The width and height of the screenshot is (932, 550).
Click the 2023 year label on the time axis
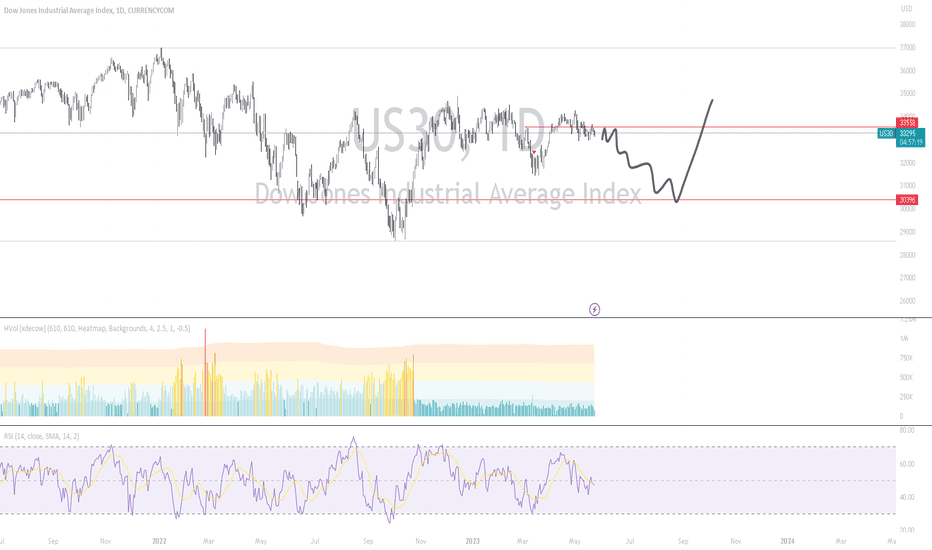click(x=473, y=541)
